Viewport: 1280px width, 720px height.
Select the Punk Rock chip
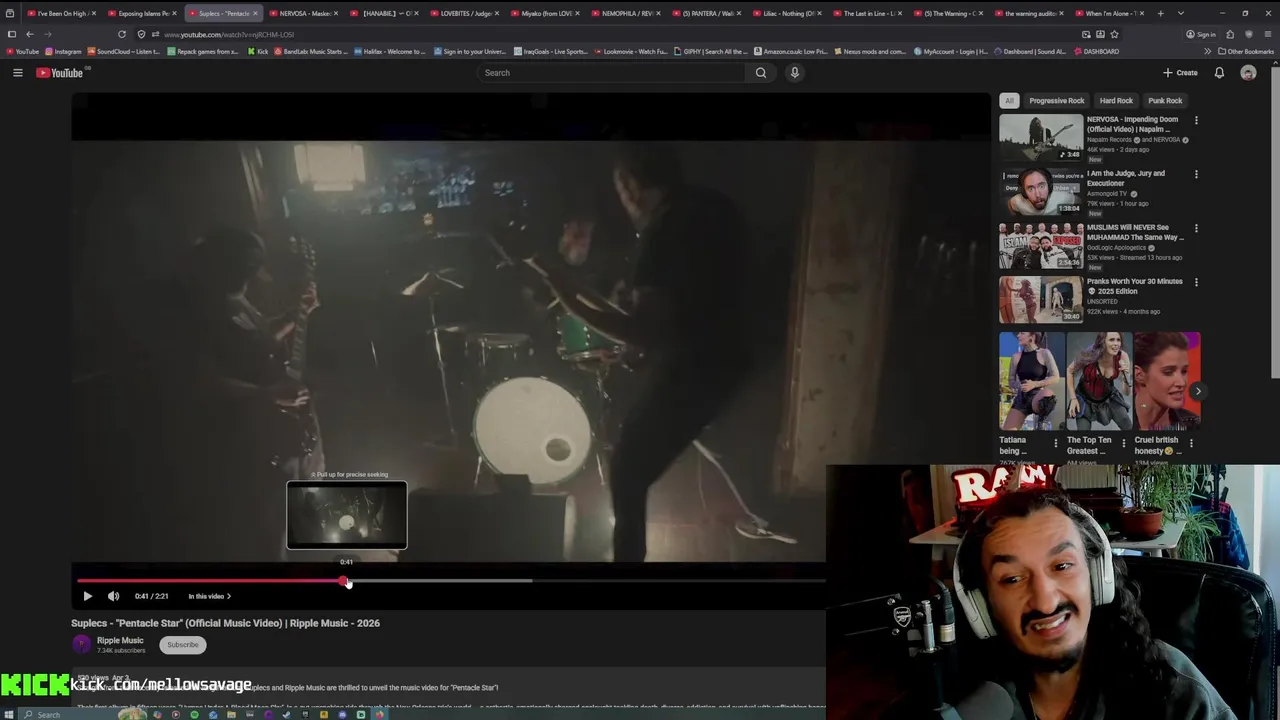tap(1165, 100)
